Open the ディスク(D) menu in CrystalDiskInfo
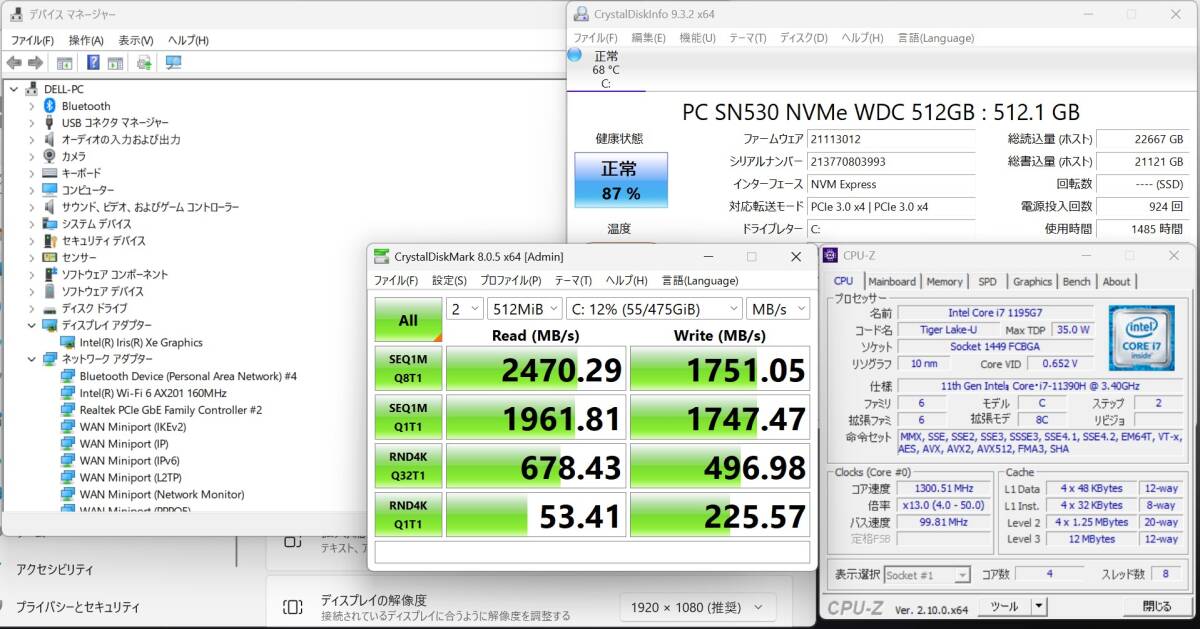Viewport: 1200px width, 629px height. (803, 38)
